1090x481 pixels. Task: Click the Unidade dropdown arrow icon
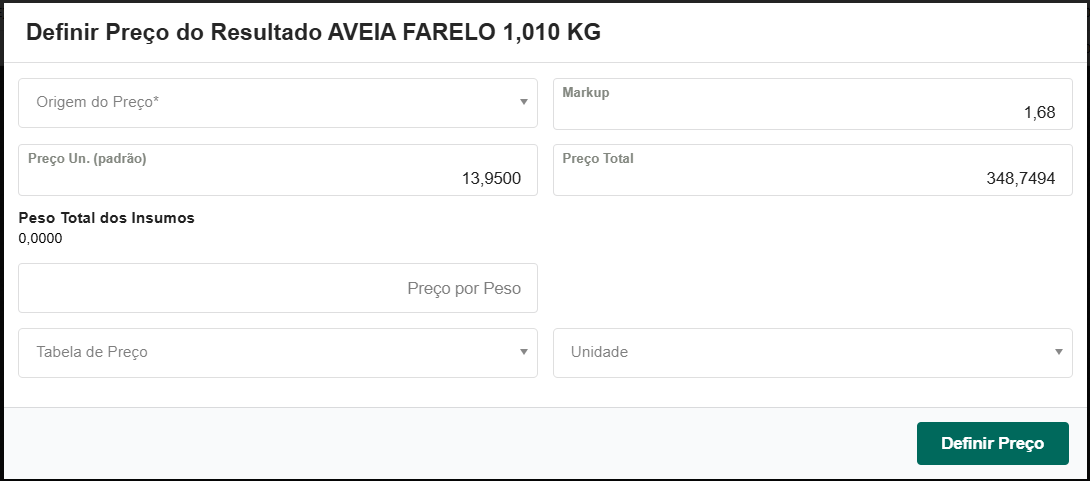(1058, 352)
